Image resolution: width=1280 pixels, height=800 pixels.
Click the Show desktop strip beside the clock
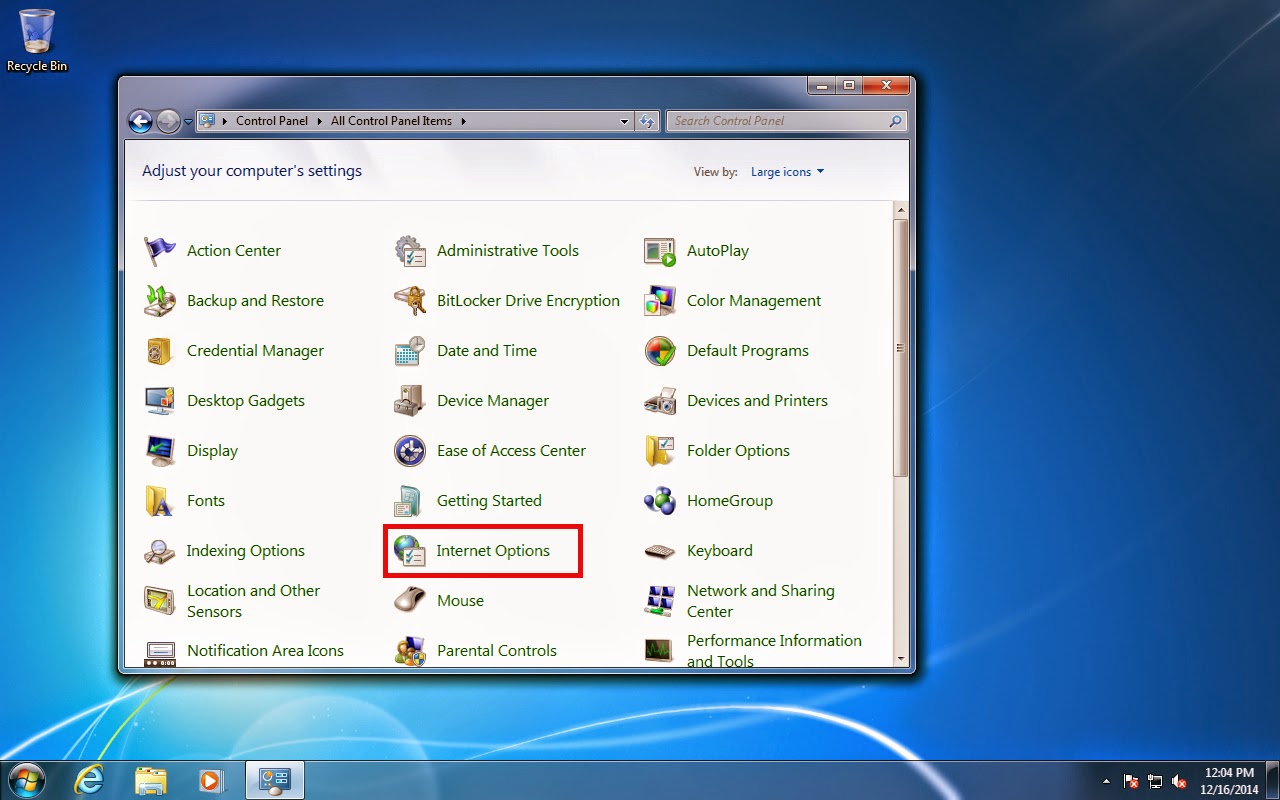click(x=1273, y=780)
